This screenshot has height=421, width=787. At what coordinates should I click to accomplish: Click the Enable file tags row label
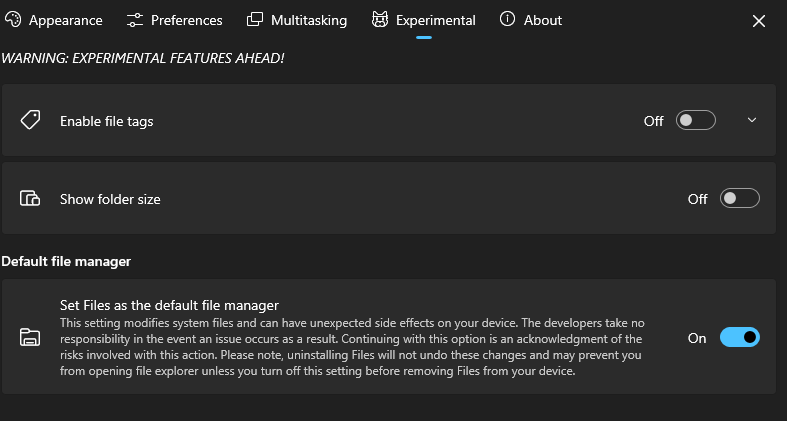(x=106, y=121)
